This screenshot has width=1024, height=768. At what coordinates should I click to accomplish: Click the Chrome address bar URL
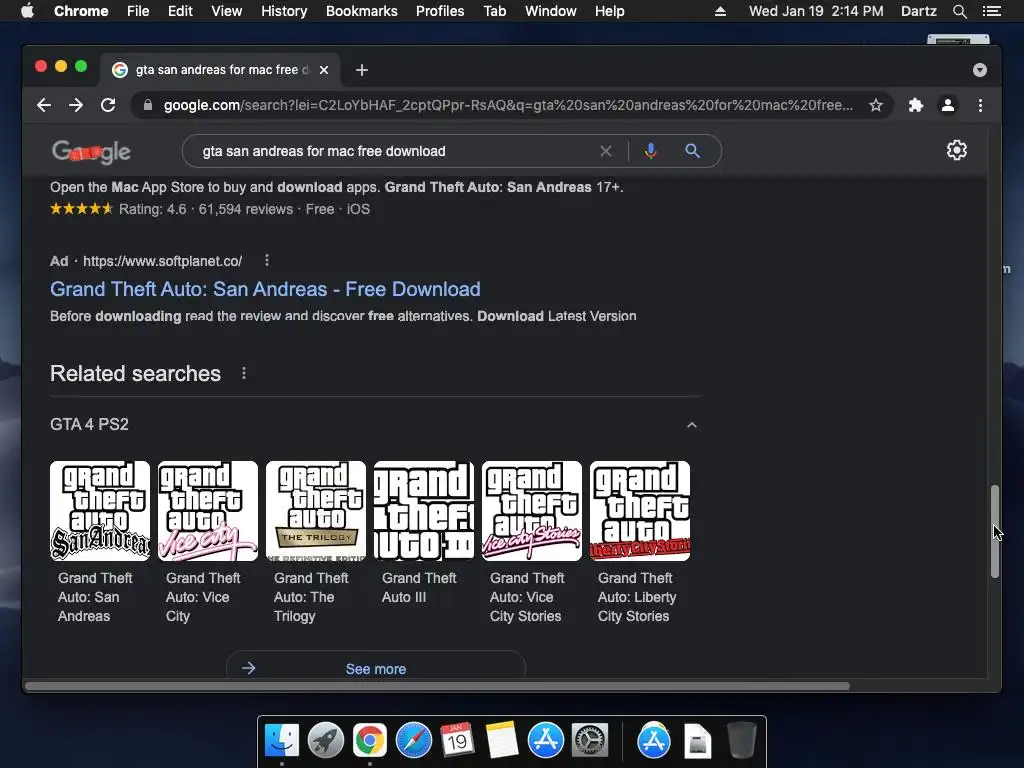click(507, 105)
